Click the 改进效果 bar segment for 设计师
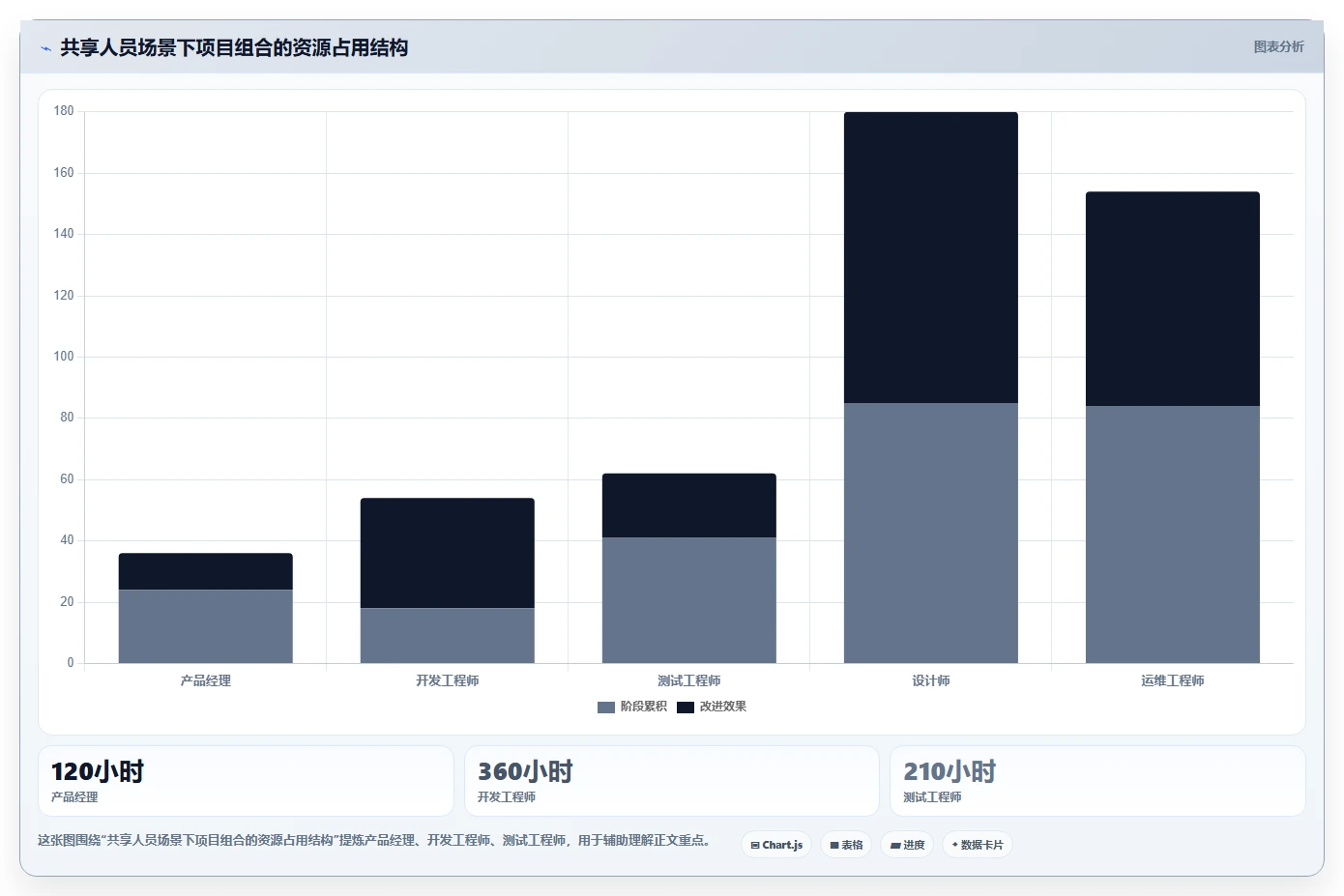The width and height of the screenshot is (1344, 896). [931, 257]
